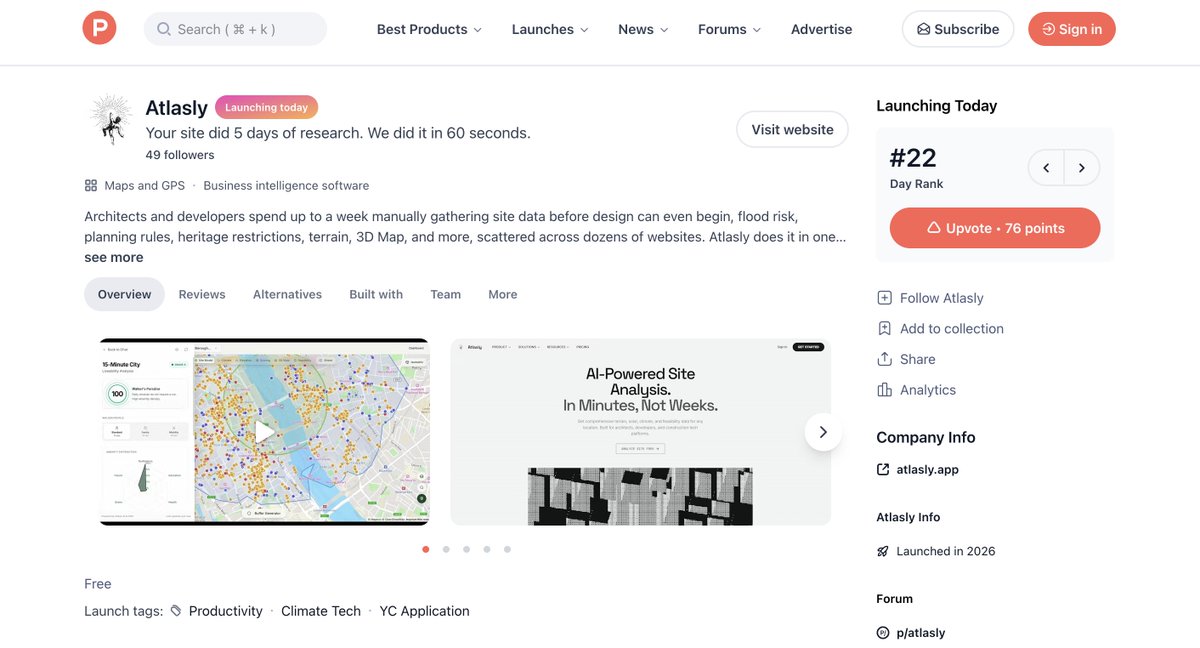Focus the search box

click(x=235, y=29)
